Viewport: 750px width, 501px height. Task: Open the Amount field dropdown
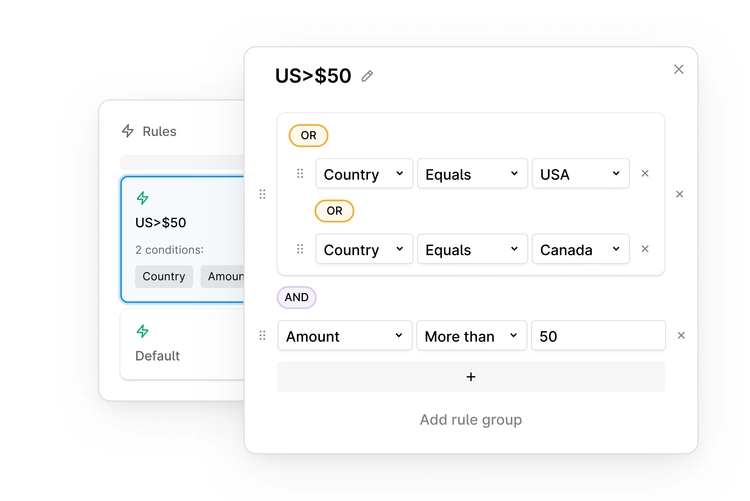tap(344, 336)
